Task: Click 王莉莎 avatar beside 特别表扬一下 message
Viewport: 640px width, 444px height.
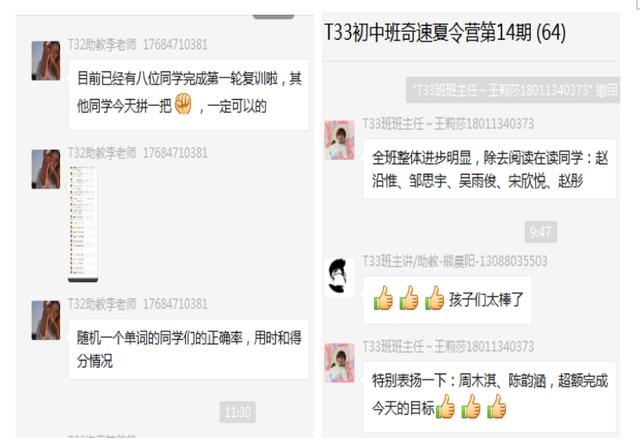Action: click(x=340, y=363)
